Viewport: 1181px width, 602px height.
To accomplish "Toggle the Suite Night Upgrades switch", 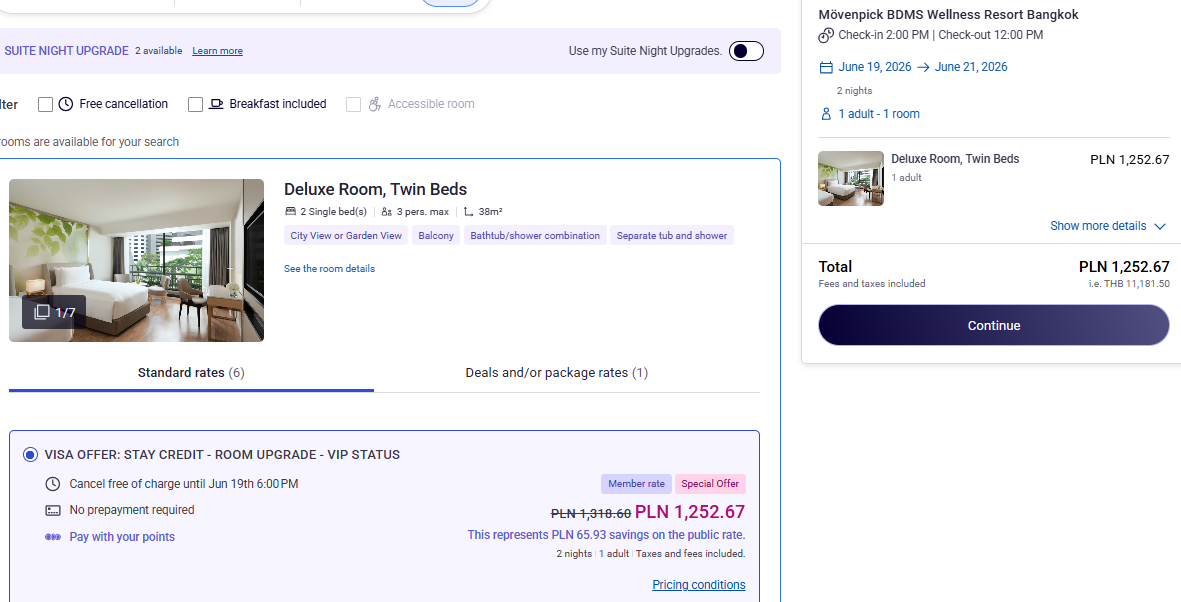I will point(746,50).
